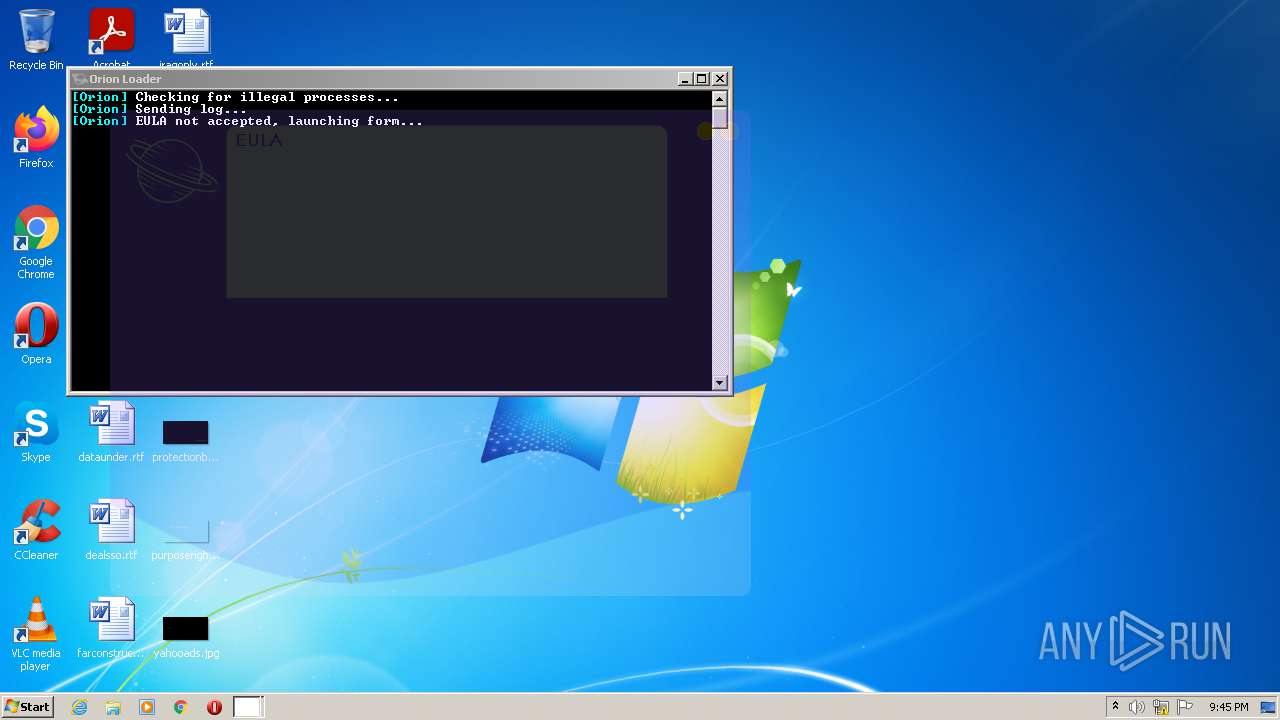Viewport: 1280px width, 720px height.
Task: Open the clock showing 9:45 PM
Action: click(1228, 707)
